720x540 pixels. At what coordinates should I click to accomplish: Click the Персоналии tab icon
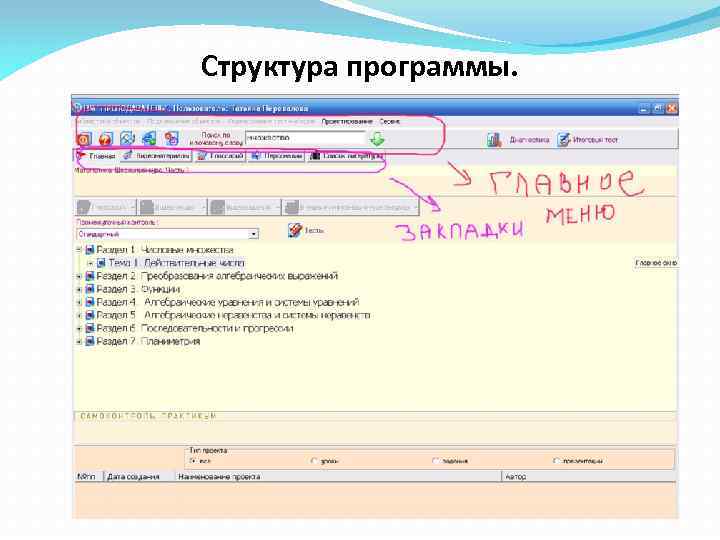pyautogui.click(x=256, y=156)
